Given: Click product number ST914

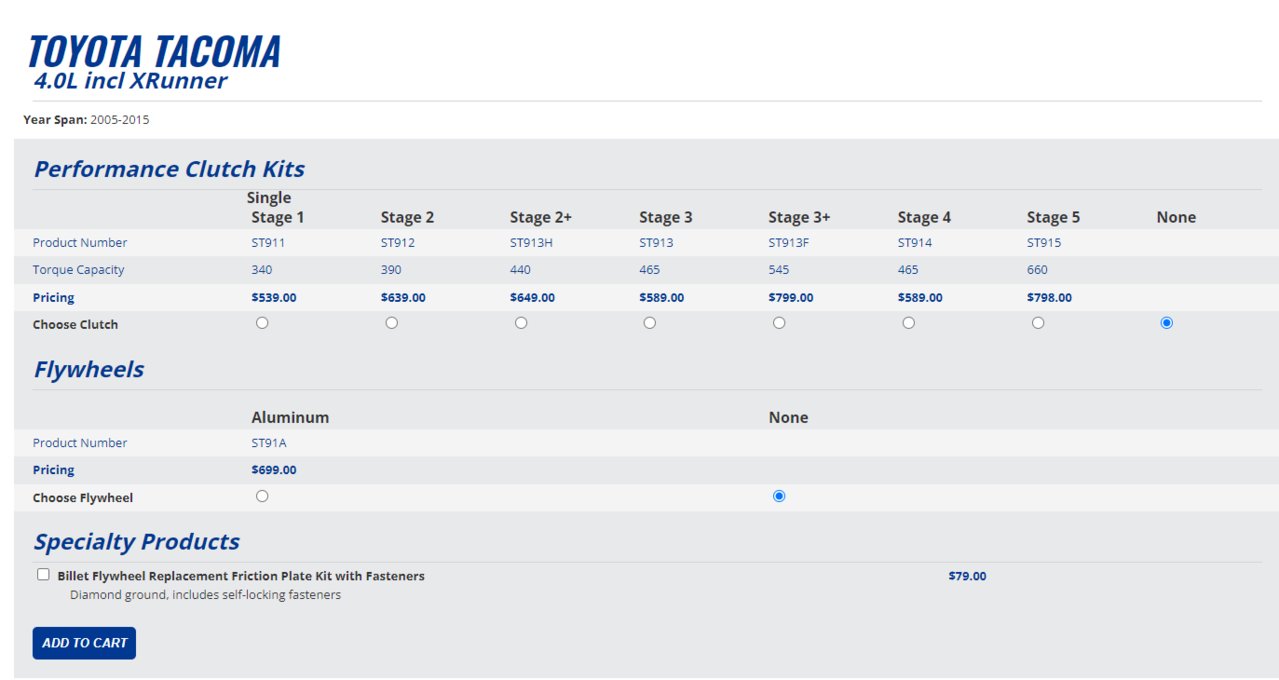Looking at the screenshot, I should (x=914, y=243).
